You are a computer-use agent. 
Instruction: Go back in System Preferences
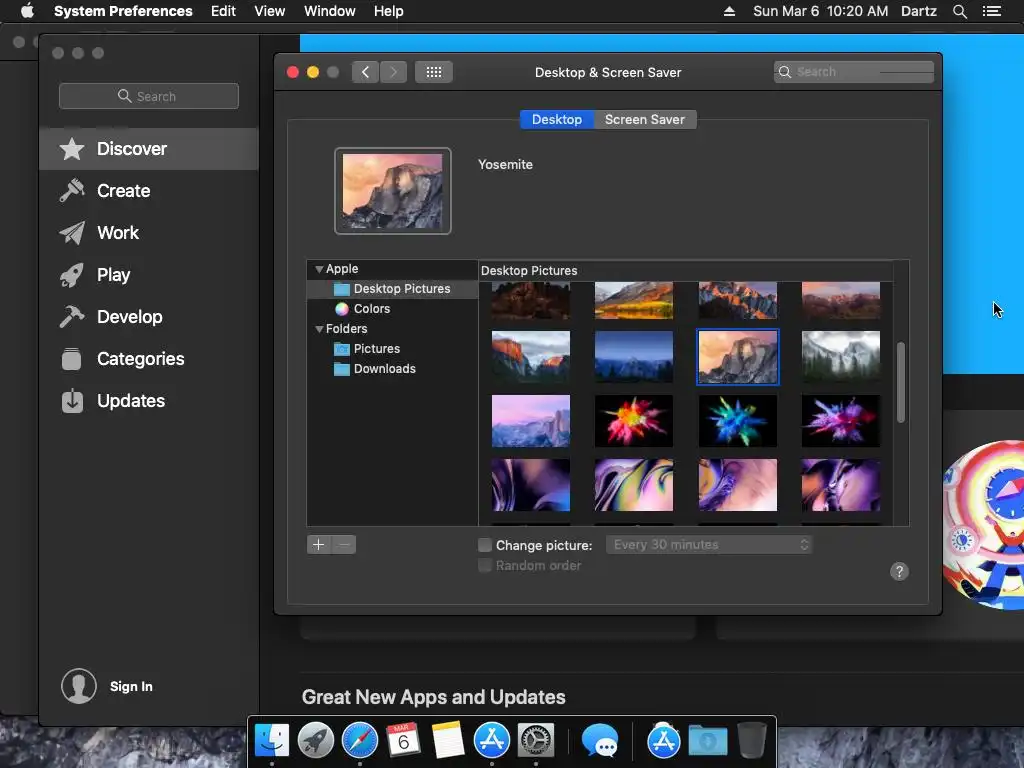pos(365,72)
